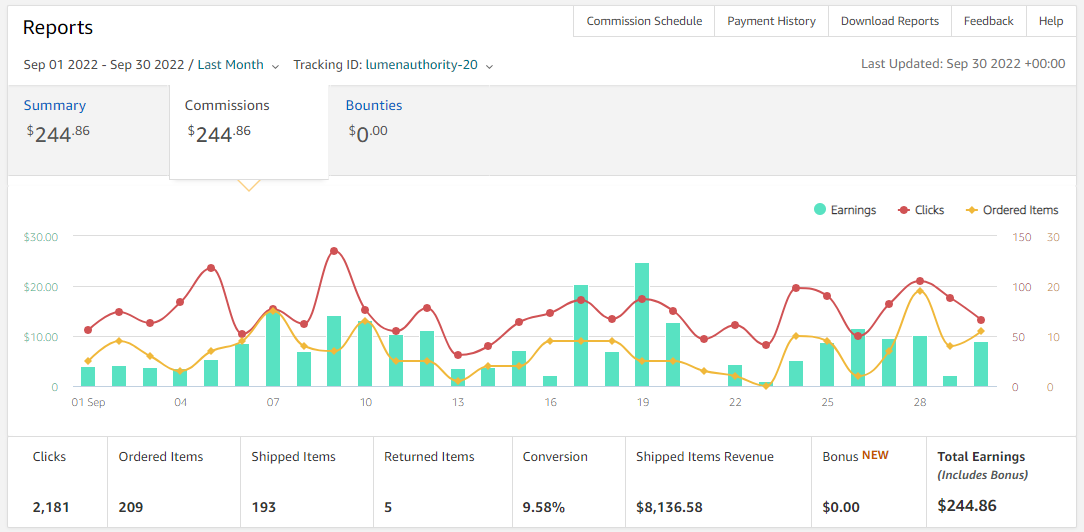Select the Commissions tab

coord(249,131)
